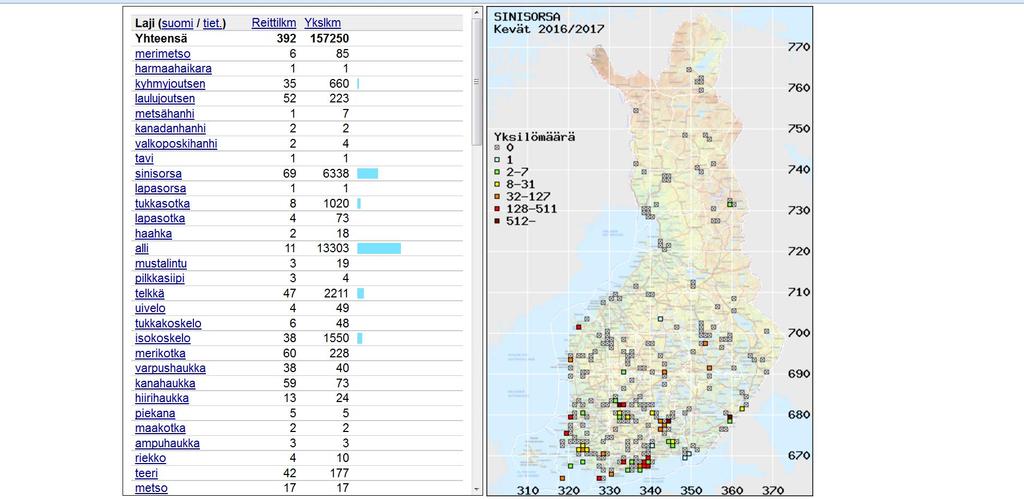Open the metso species link
Image resolution: width=1024 pixels, height=499 pixels.
pyautogui.click(x=151, y=489)
